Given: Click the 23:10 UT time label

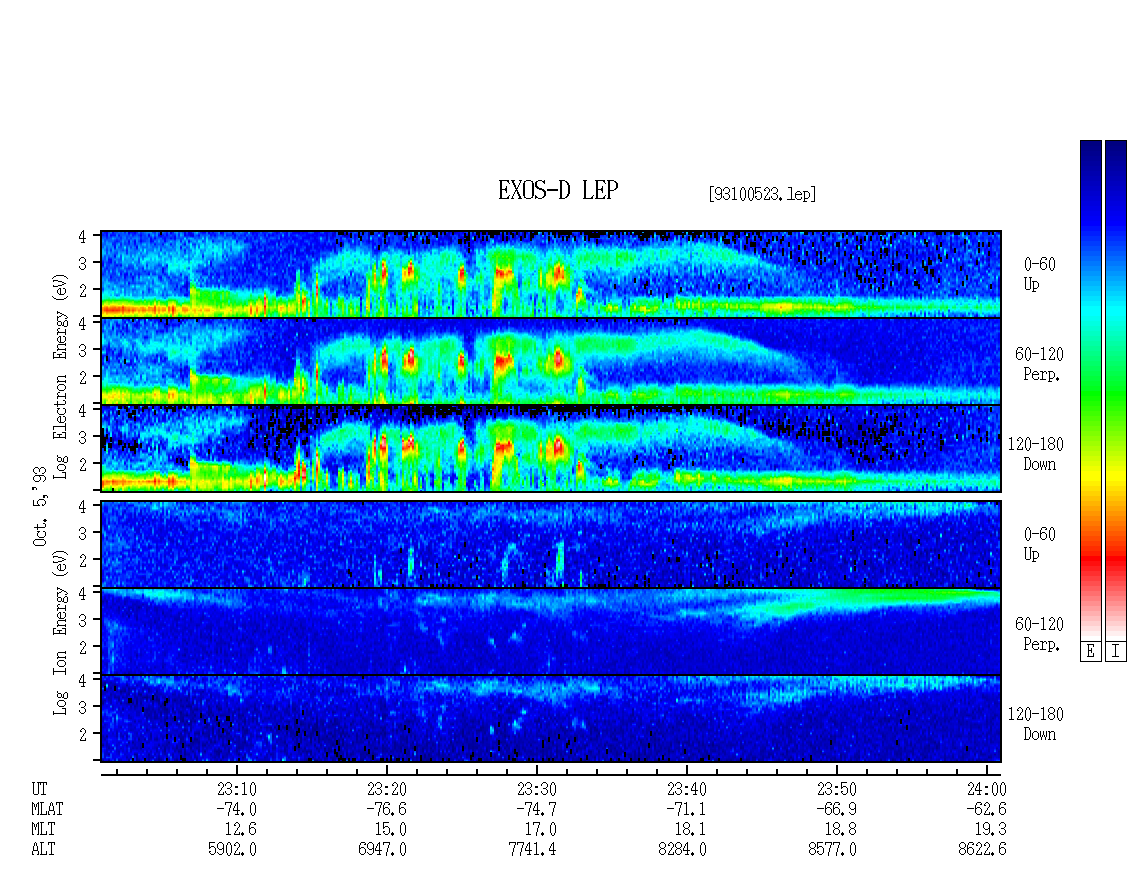Looking at the screenshot, I should [237, 789].
